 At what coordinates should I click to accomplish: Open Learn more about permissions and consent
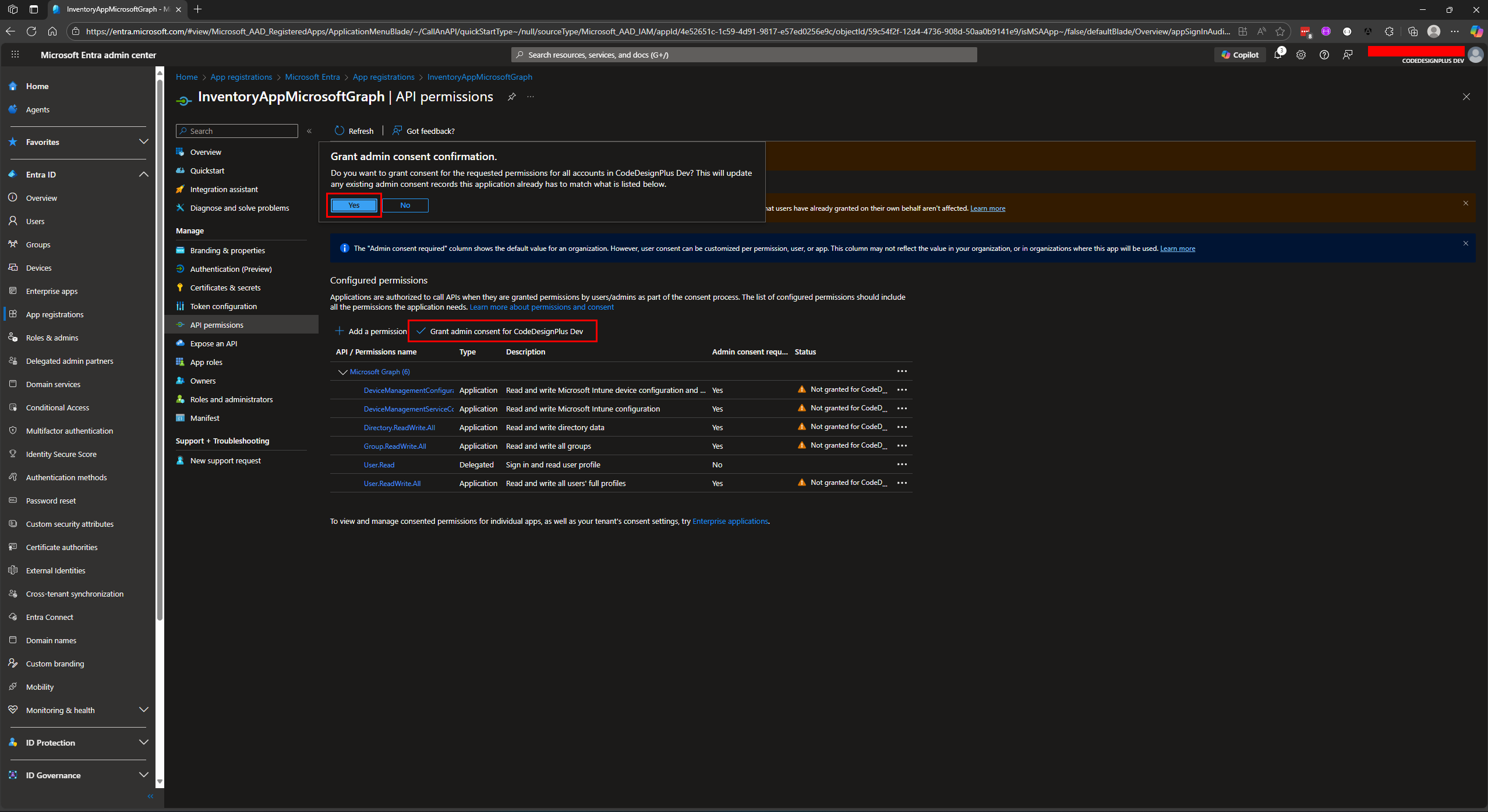[542, 307]
